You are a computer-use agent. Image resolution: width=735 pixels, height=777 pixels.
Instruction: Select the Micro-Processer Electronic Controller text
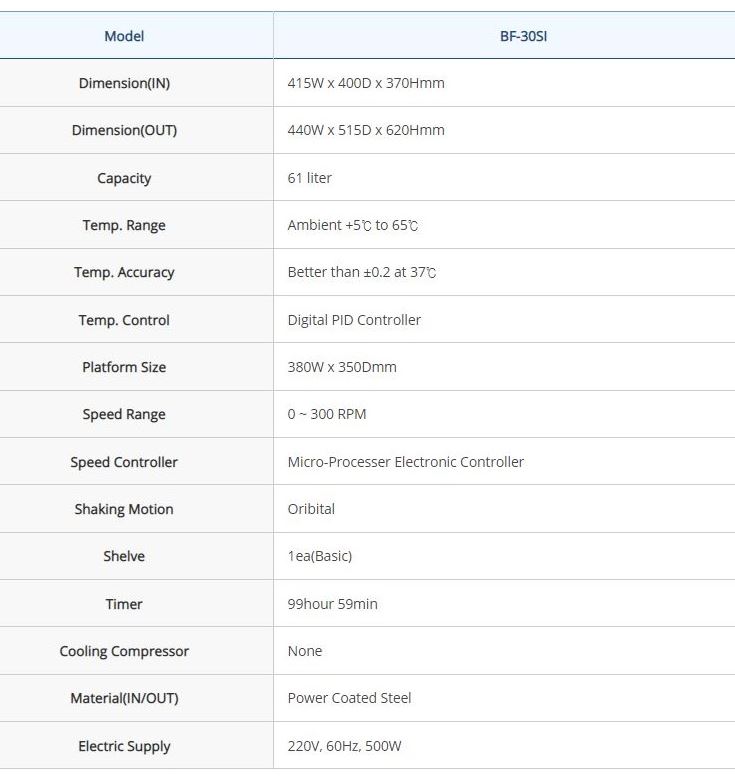[405, 462]
